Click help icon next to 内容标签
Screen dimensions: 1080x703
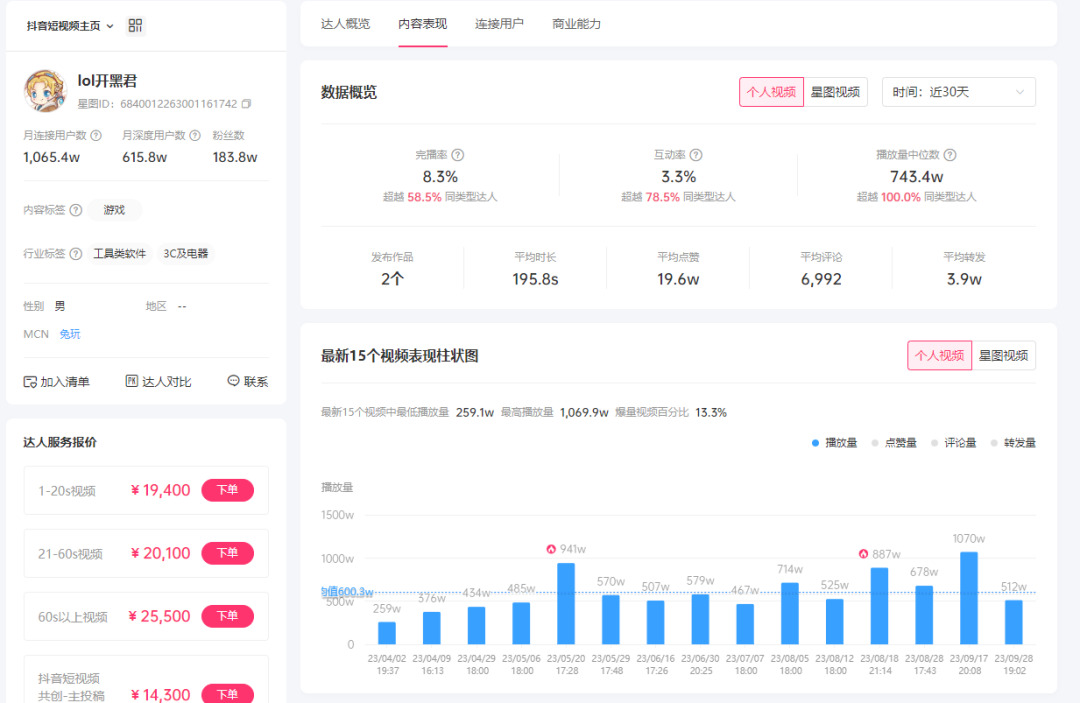pos(76,210)
